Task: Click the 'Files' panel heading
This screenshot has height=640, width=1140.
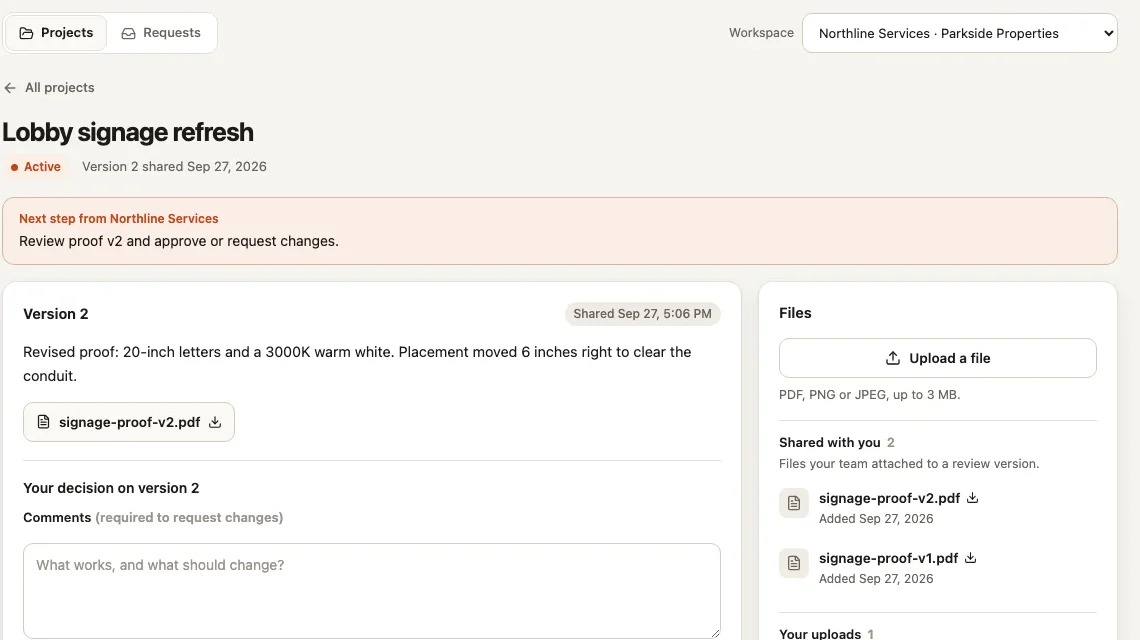Action: point(795,313)
